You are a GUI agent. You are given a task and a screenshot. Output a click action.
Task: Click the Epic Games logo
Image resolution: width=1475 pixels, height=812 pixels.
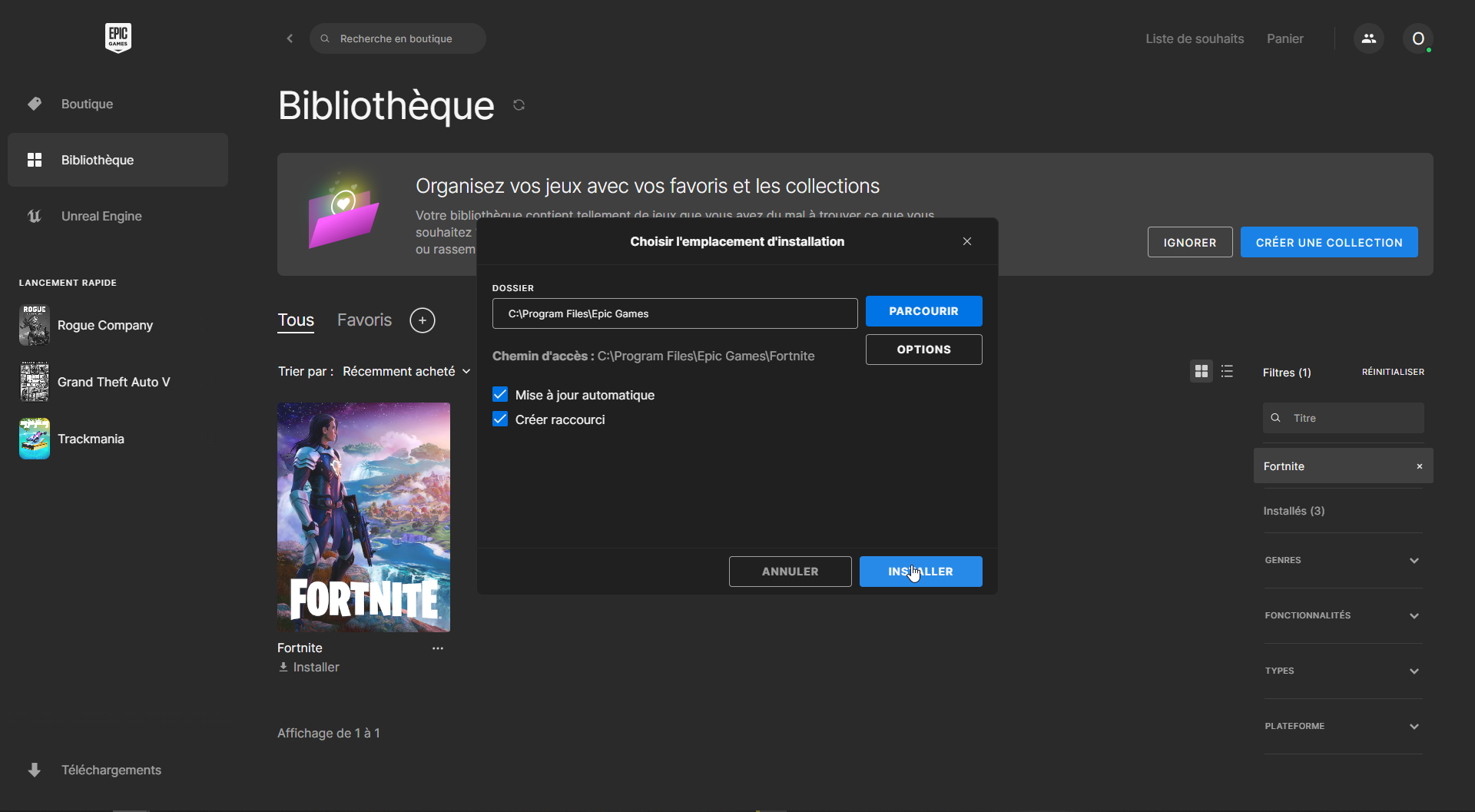coord(118,37)
